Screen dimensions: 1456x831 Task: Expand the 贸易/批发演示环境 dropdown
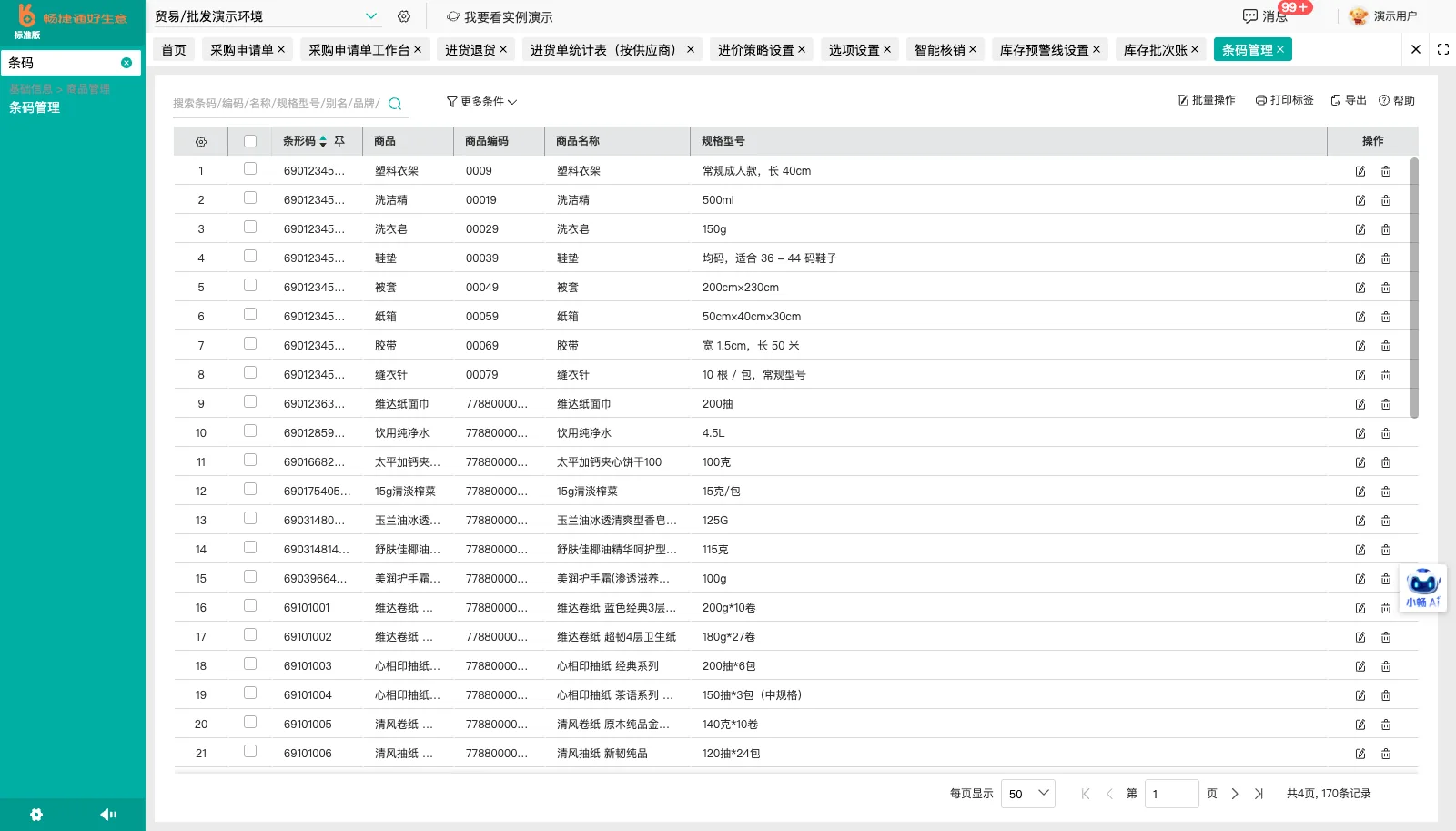coord(370,16)
